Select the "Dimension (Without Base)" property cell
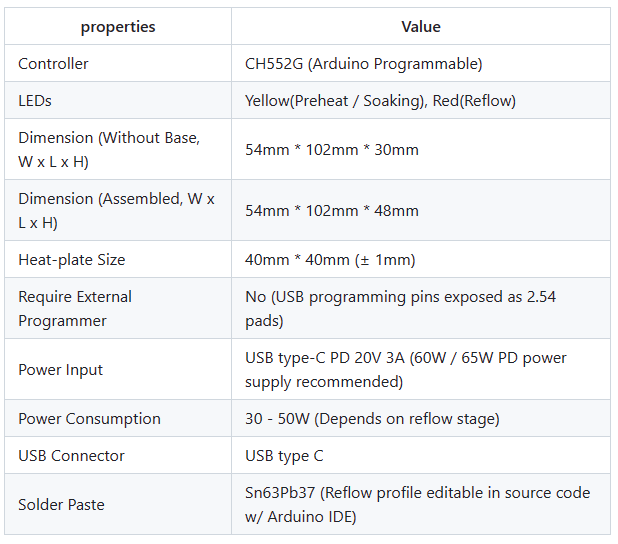 click(x=109, y=150)
